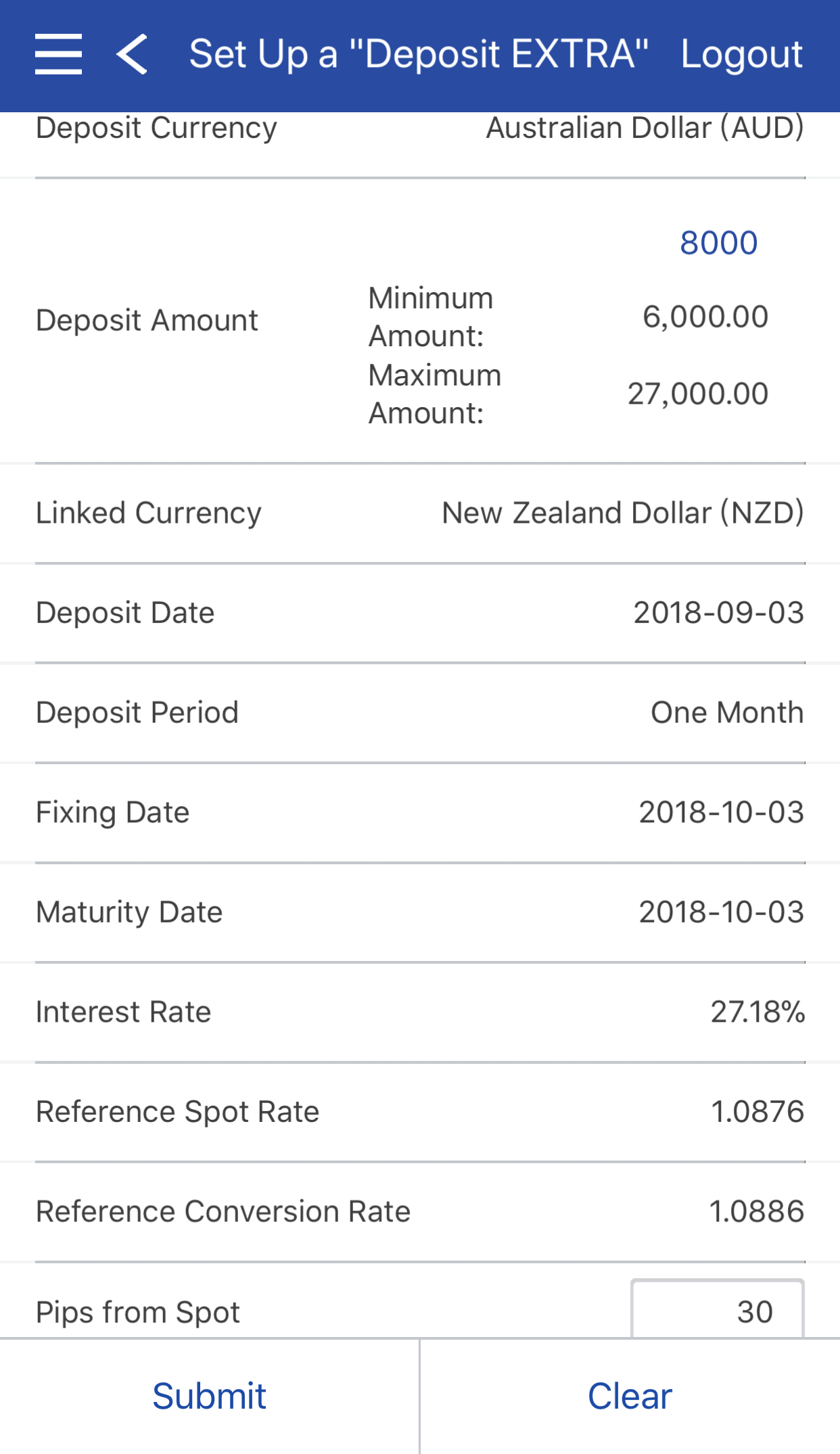The height and width of the screenshot is (1454, 840).
Task: Tap the Interest Rate value
Action: pos(757,1012)
